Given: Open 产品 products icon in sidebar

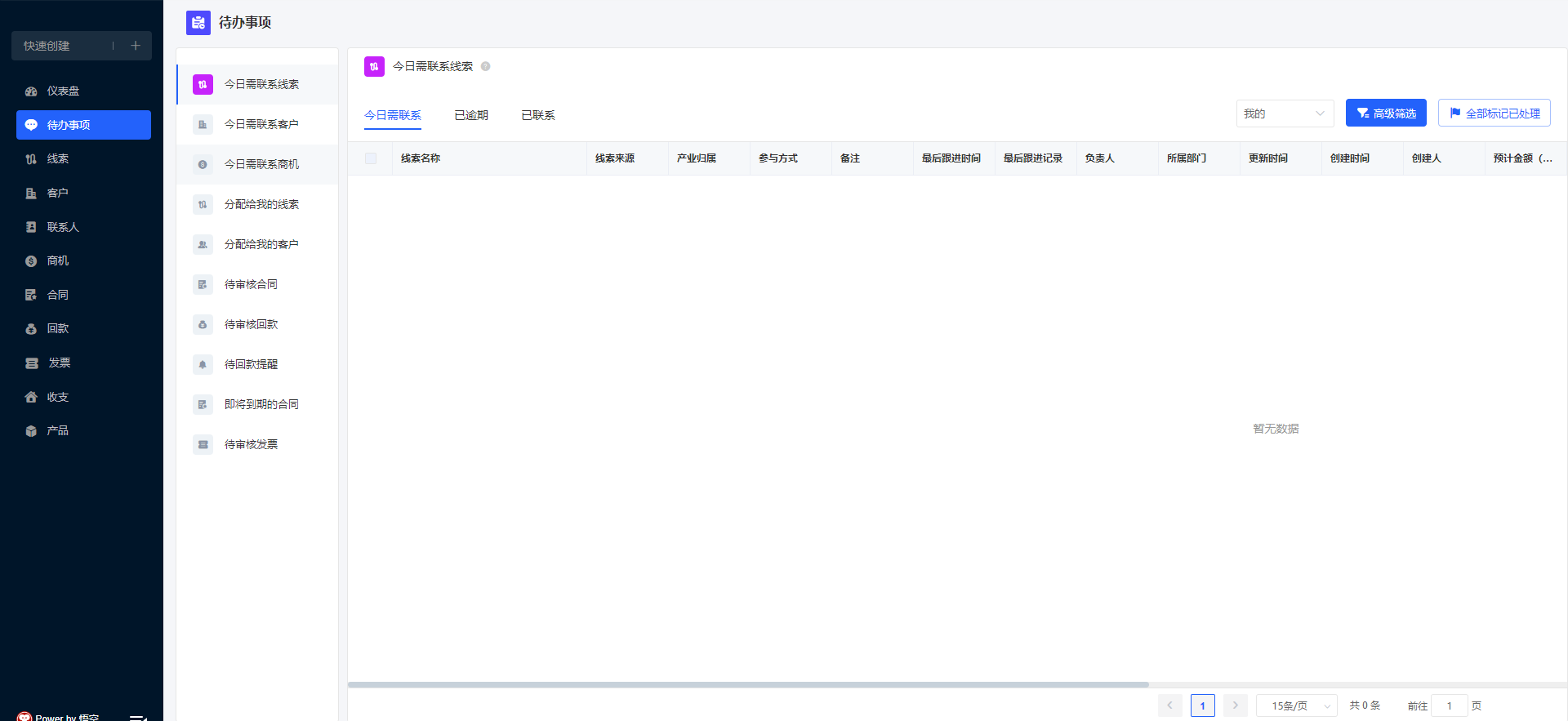Looking at the screenshot, I should click(x=31, y=431).
